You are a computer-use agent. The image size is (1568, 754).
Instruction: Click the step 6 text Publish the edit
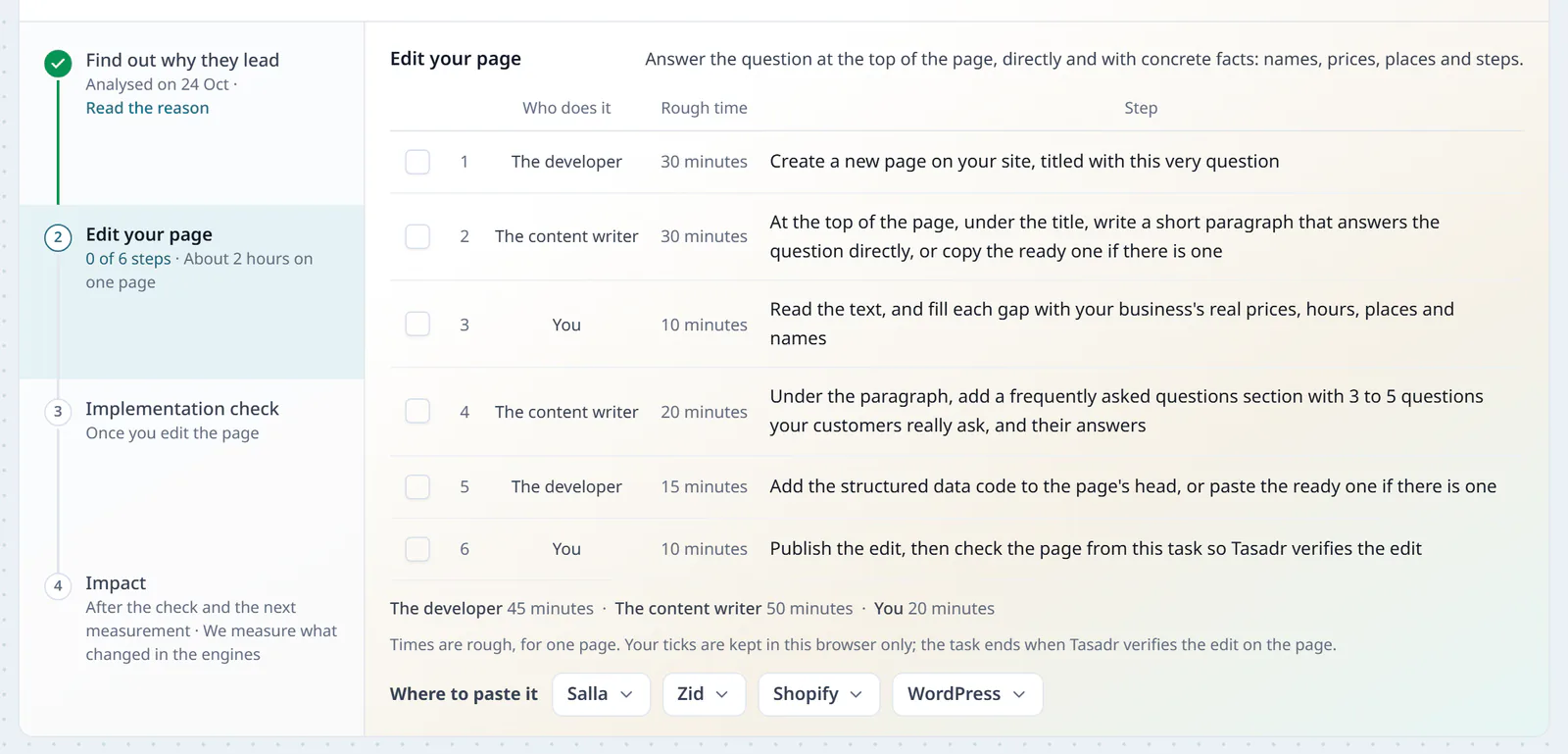click(1096, 549)
